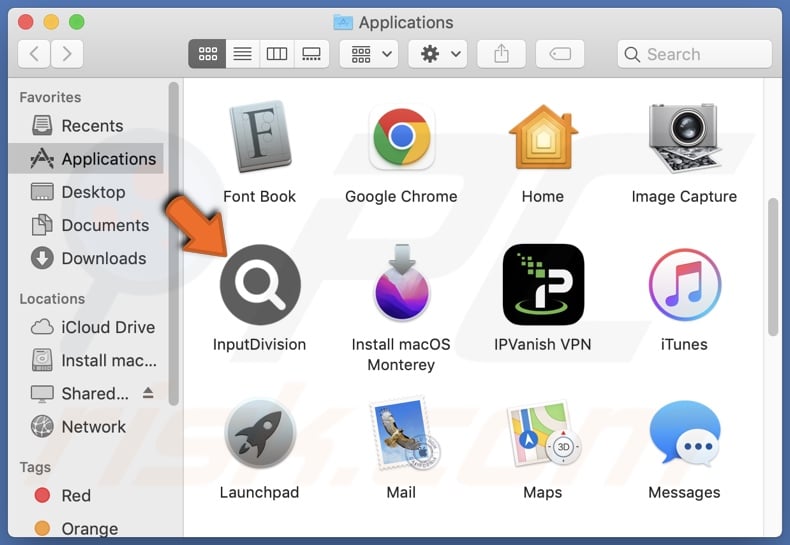Open Recents in the sidebar
The height and width of the screenshot is (545, 790).
pos(86,125)
